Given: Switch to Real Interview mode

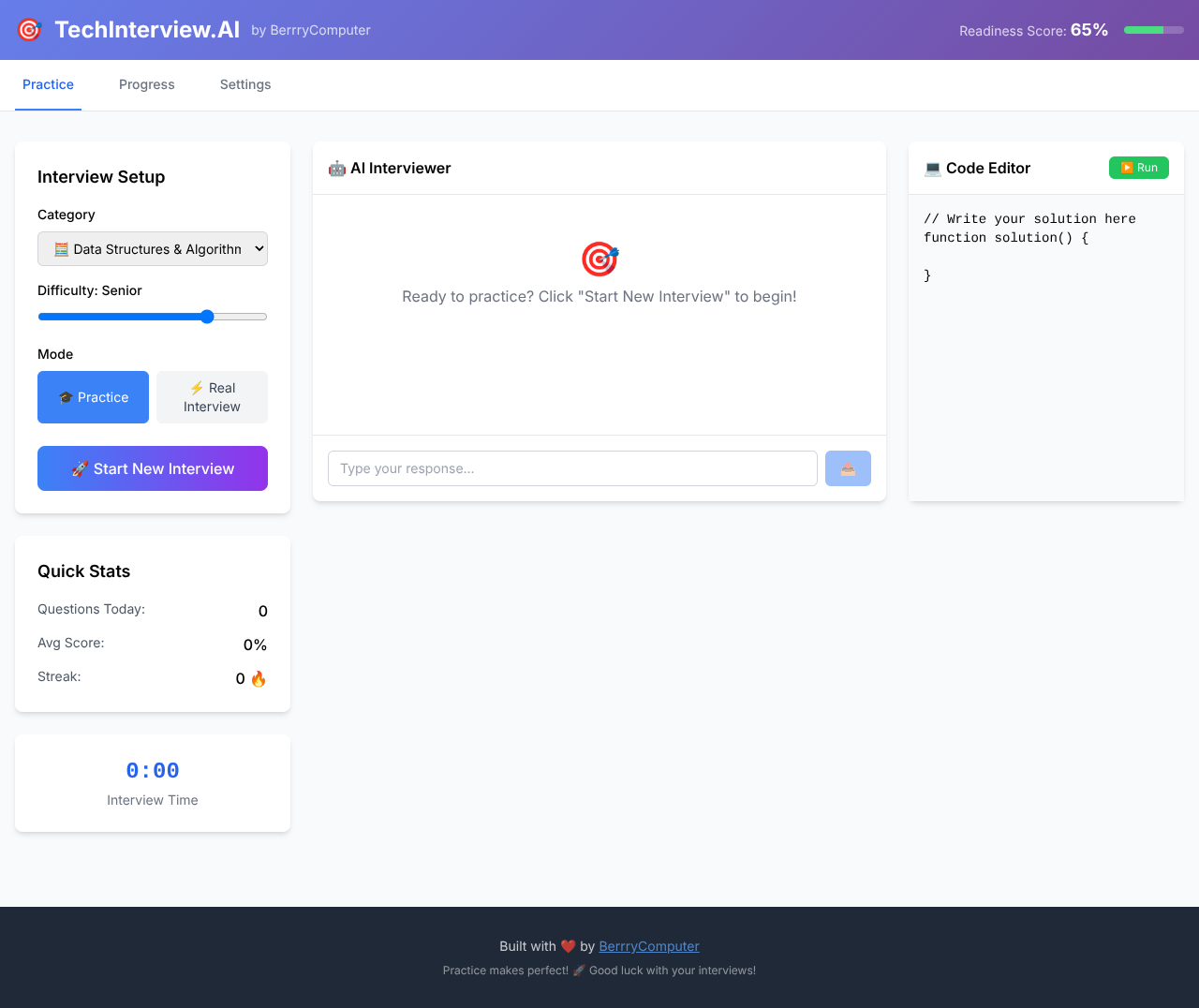Looking at the screenshot, I should (212, 396).
